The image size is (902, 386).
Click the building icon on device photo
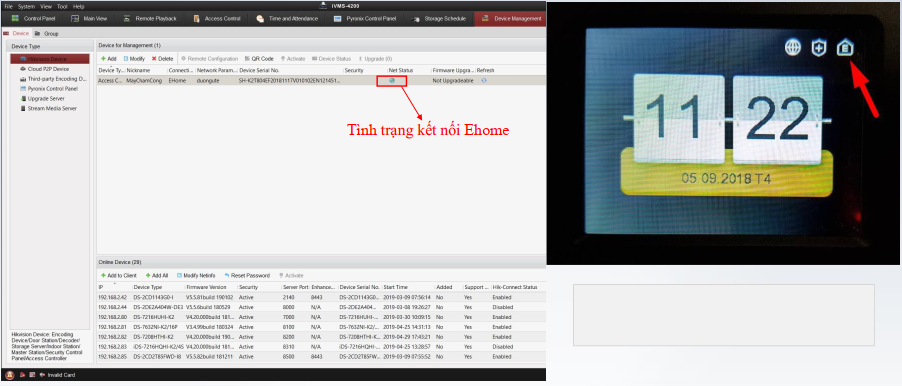[845, 48]
